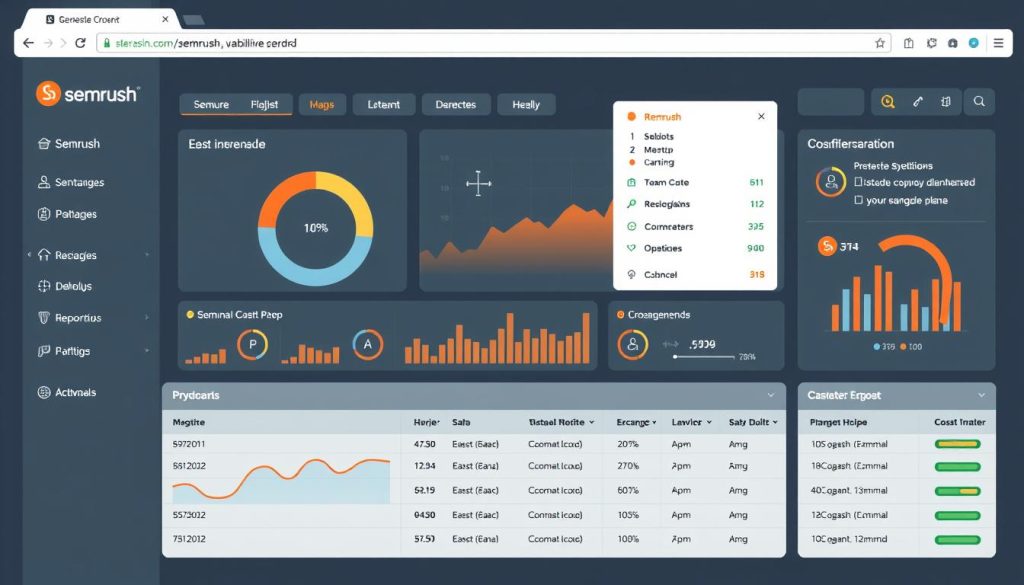Open the Ercange column dropdown
This screenshot has width=1024, height=585.
[x=655, y=423]
